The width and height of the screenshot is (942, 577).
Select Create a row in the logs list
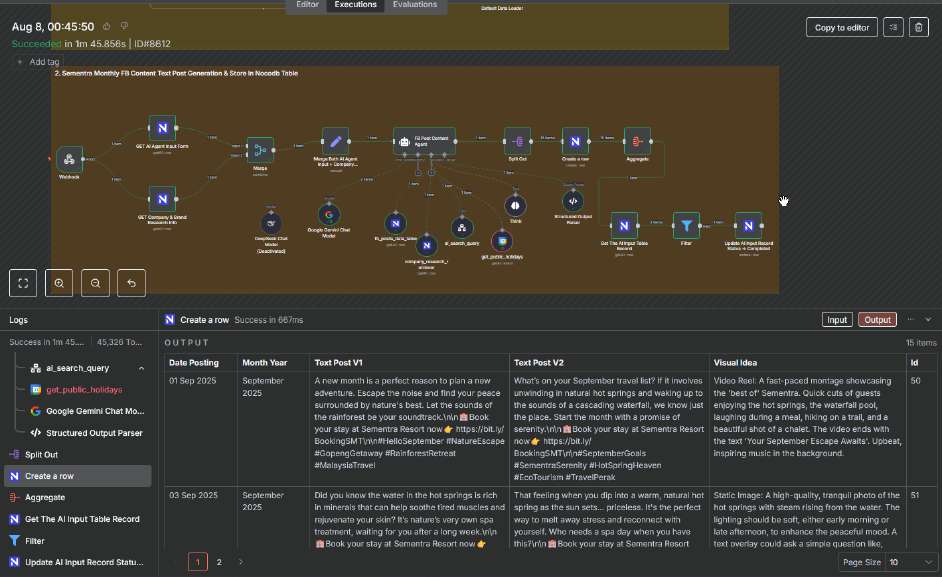(x=77, y=476)
